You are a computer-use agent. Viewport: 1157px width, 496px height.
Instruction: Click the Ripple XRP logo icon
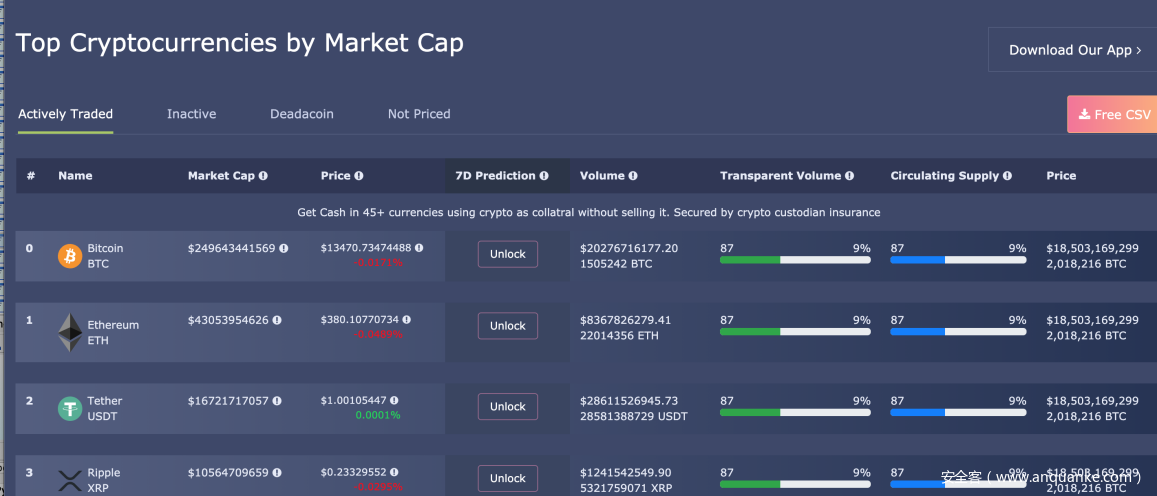pos(70,480)
